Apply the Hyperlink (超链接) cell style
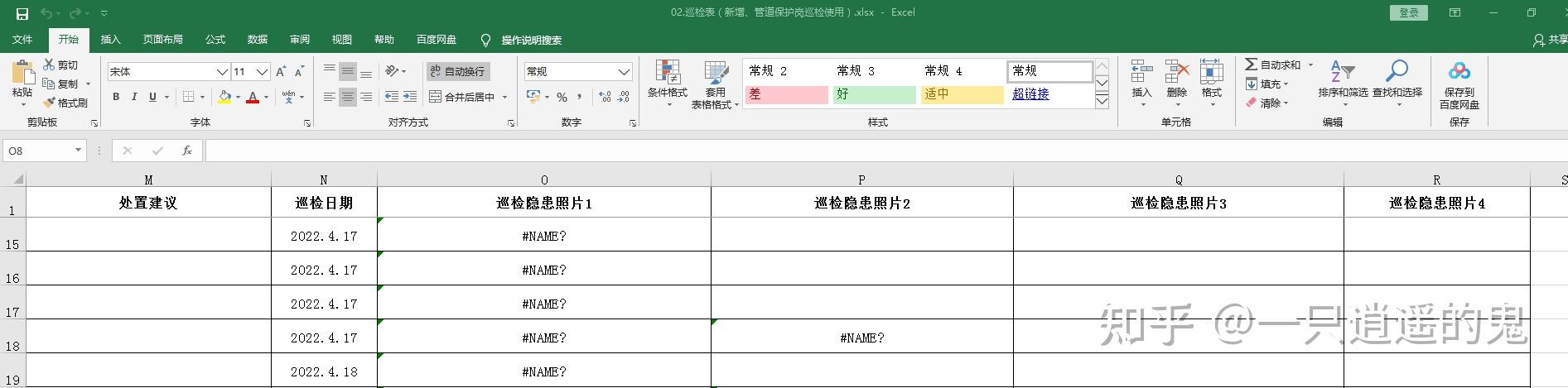 click(1030, 94)
